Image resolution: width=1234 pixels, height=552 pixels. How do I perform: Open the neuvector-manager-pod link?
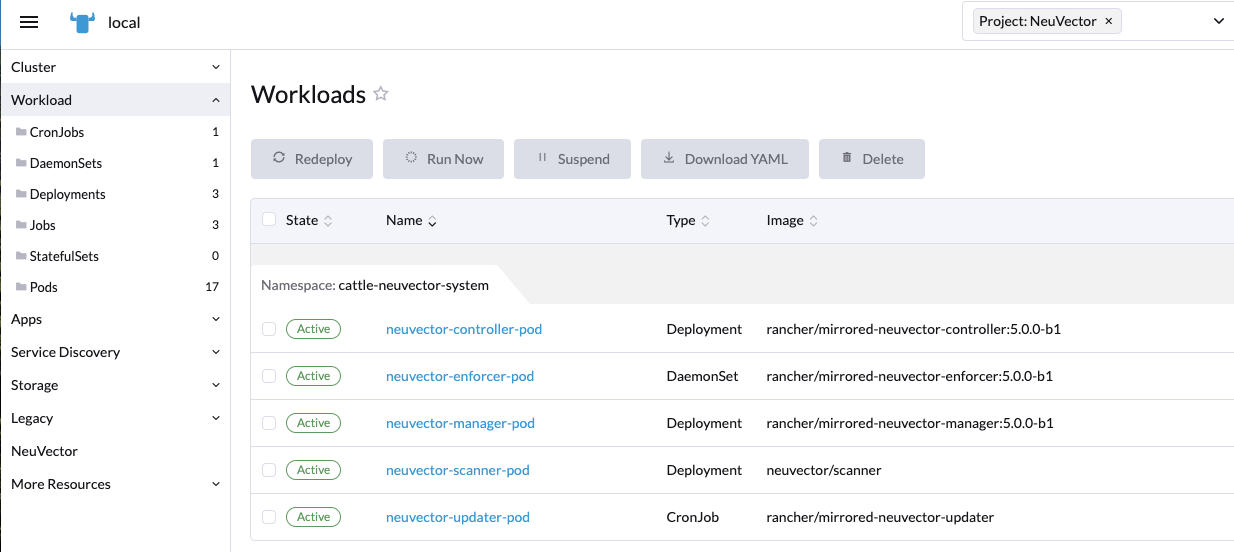click(460, 423)
